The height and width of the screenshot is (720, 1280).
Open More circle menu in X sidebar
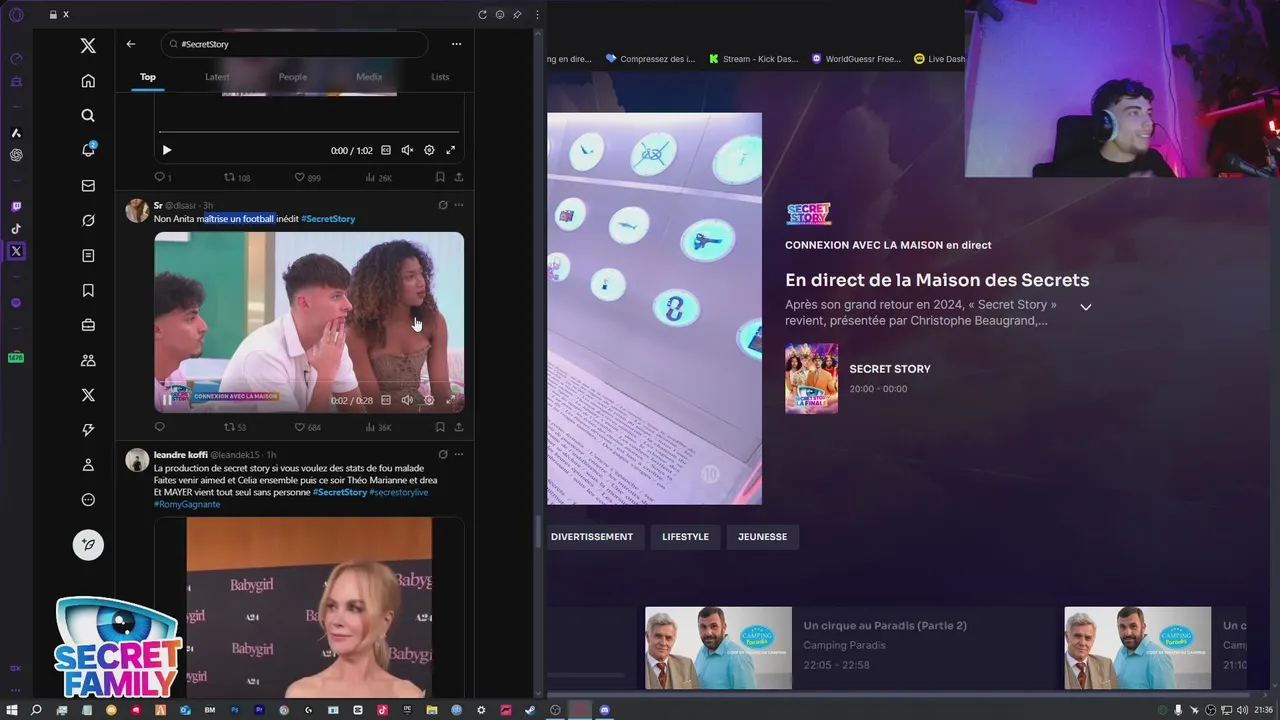pyautogui.click(x=88, y=500)
